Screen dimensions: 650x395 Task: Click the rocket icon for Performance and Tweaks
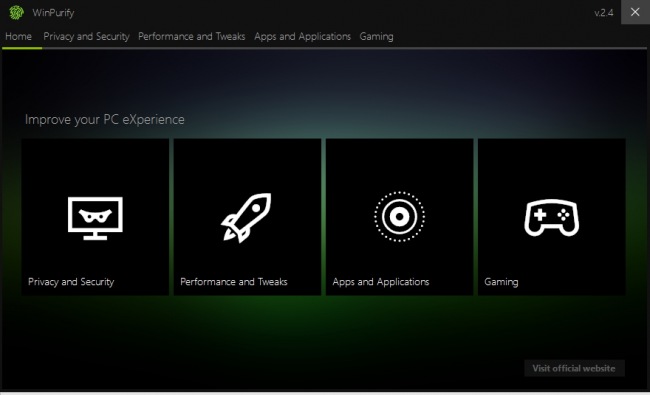tap(246, 217)
